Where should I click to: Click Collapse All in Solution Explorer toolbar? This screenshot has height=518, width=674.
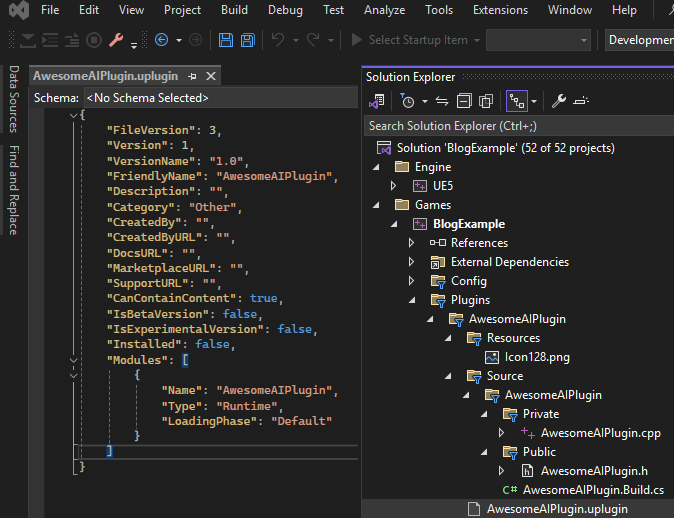tap(464, 101)
